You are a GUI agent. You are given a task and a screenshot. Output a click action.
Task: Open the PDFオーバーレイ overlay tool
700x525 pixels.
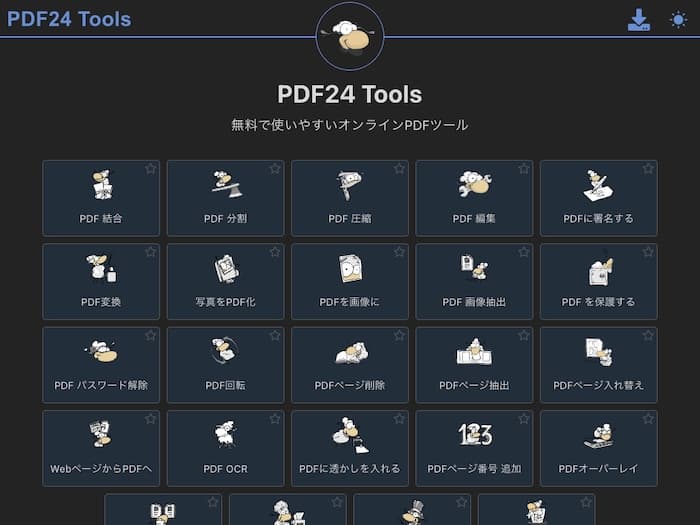[599, 449]
